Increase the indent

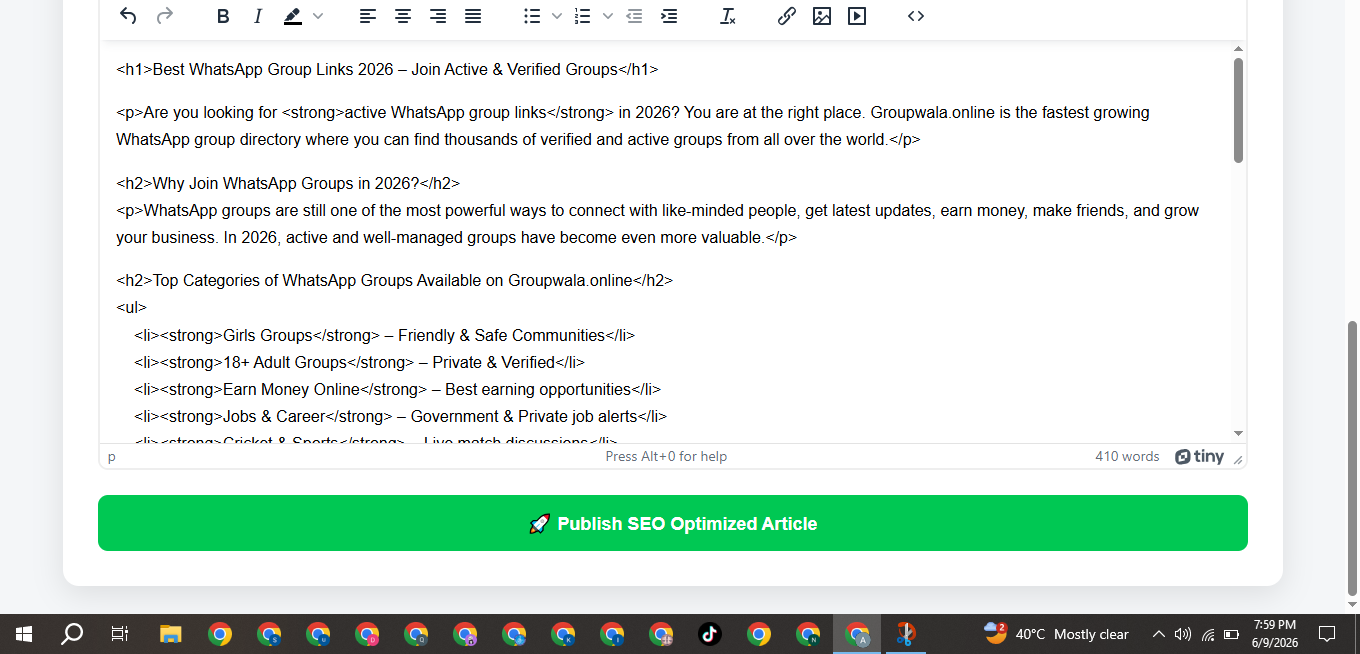click(x=669, y=16)
